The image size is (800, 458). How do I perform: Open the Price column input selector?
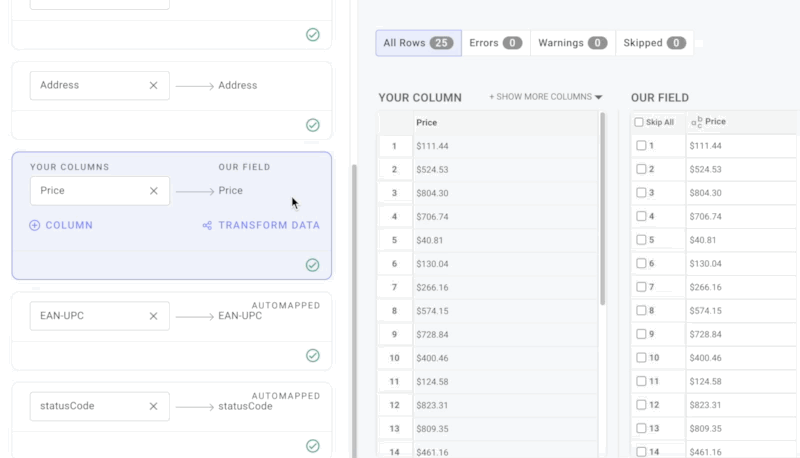pyautogui.click(x=90, y=191)
